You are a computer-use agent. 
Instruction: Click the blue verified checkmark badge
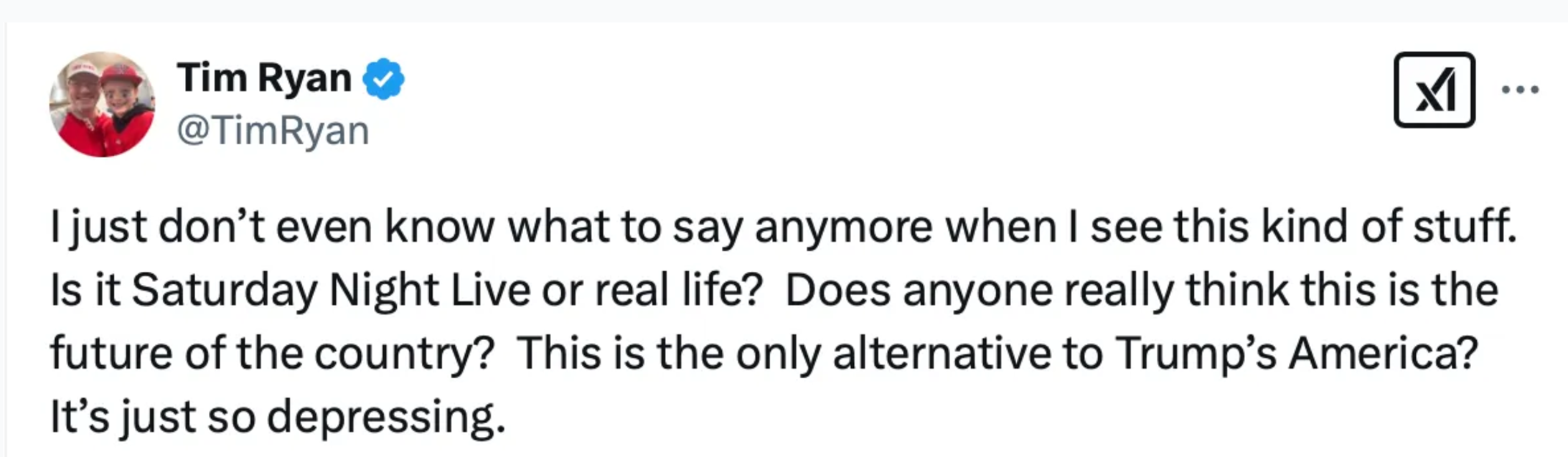(x=383, y=78)
